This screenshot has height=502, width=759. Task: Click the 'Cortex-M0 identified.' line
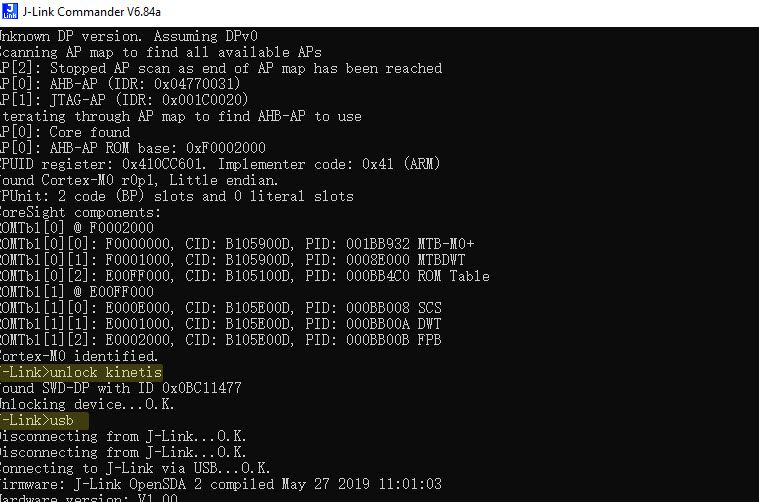tap(78, 356)
